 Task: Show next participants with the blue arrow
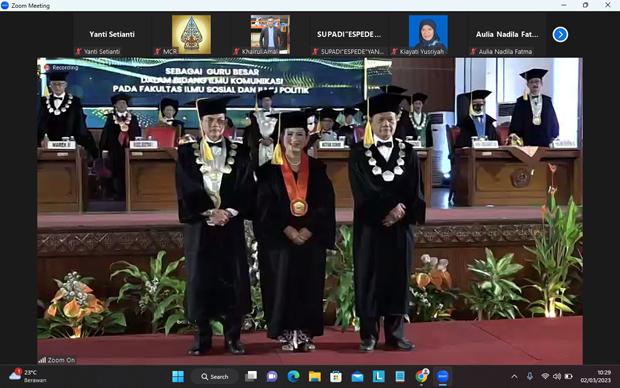(560, 34)
